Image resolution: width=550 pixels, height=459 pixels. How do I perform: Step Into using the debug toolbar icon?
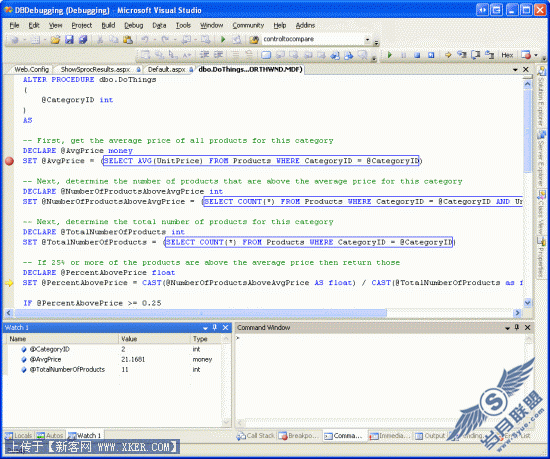point(462,55)
